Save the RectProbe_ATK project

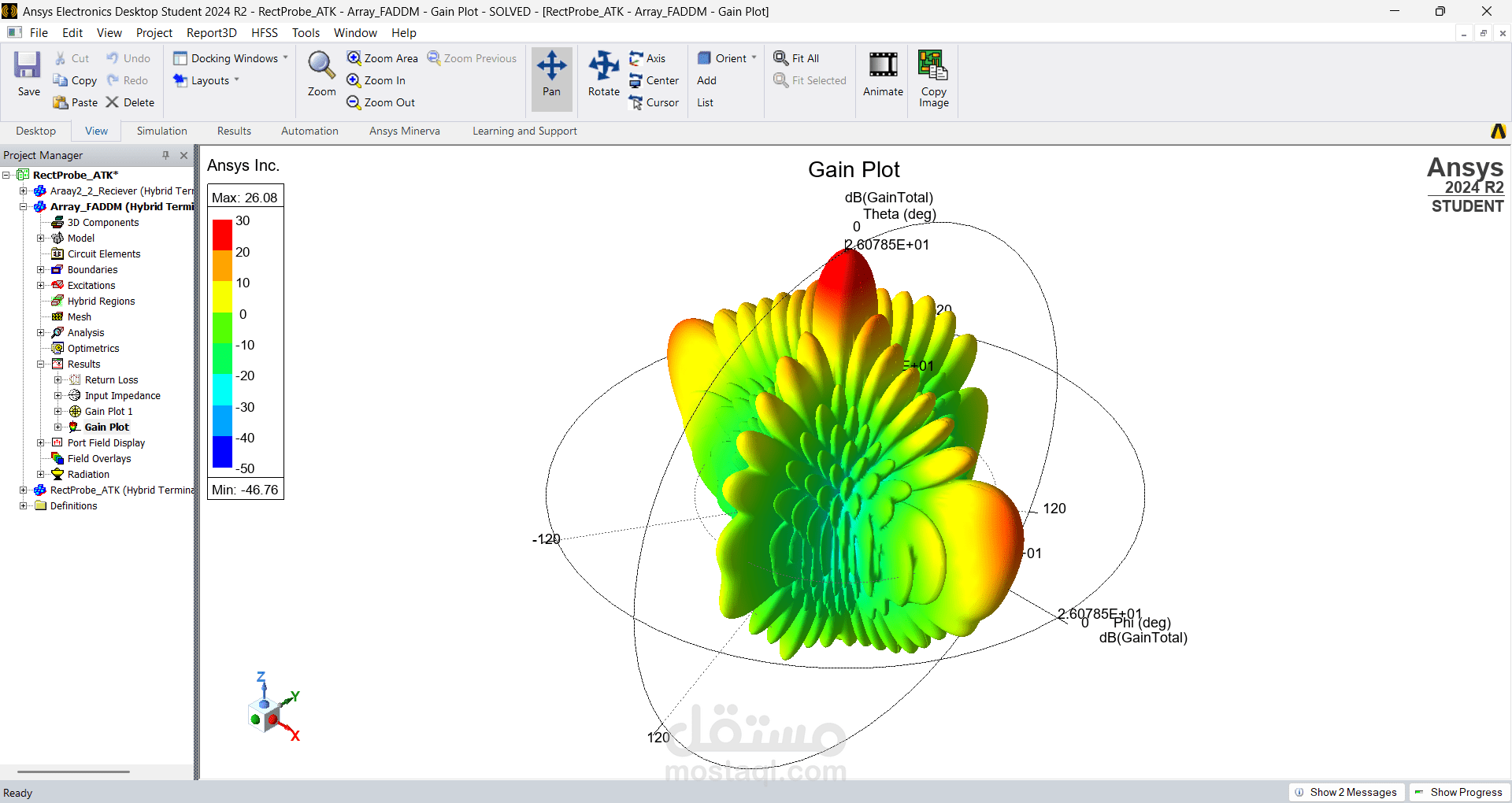tap(28, 72)
